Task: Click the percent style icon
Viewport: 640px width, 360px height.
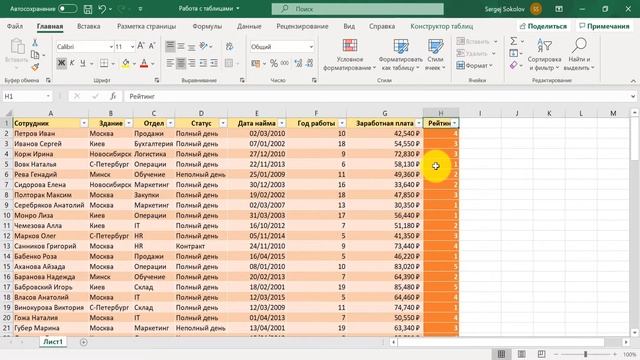Action: click(x=274, y=63)
